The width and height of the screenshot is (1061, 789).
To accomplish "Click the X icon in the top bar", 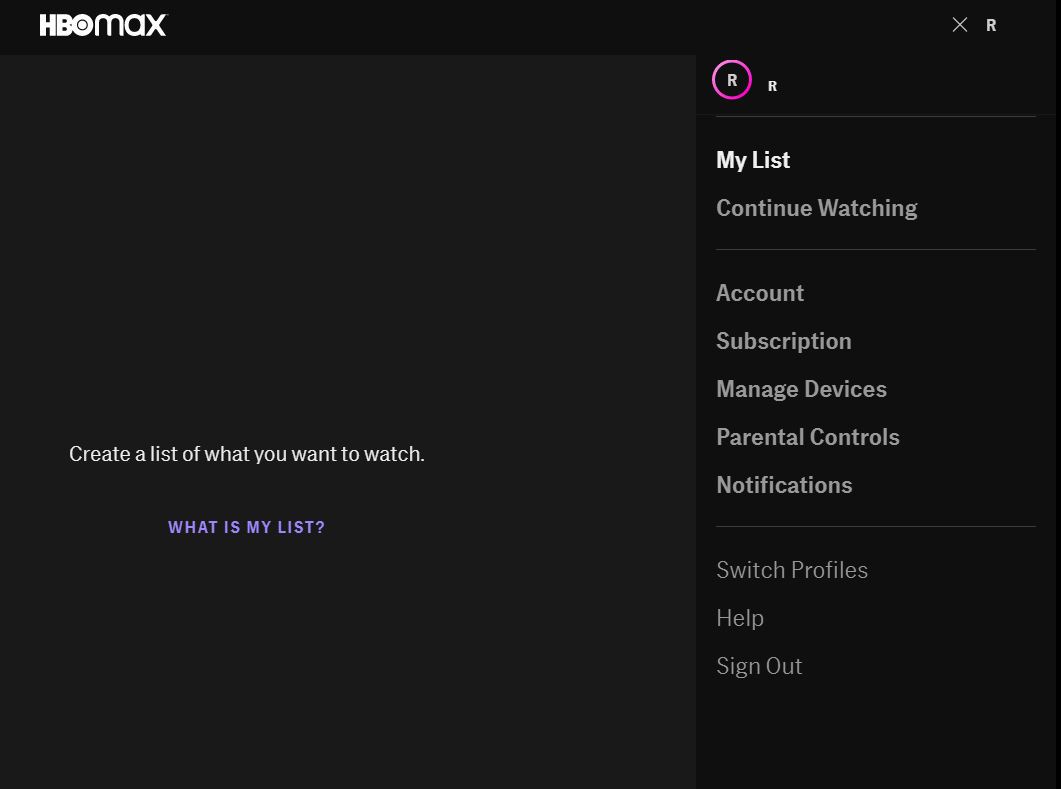I will tap(959, 24).
